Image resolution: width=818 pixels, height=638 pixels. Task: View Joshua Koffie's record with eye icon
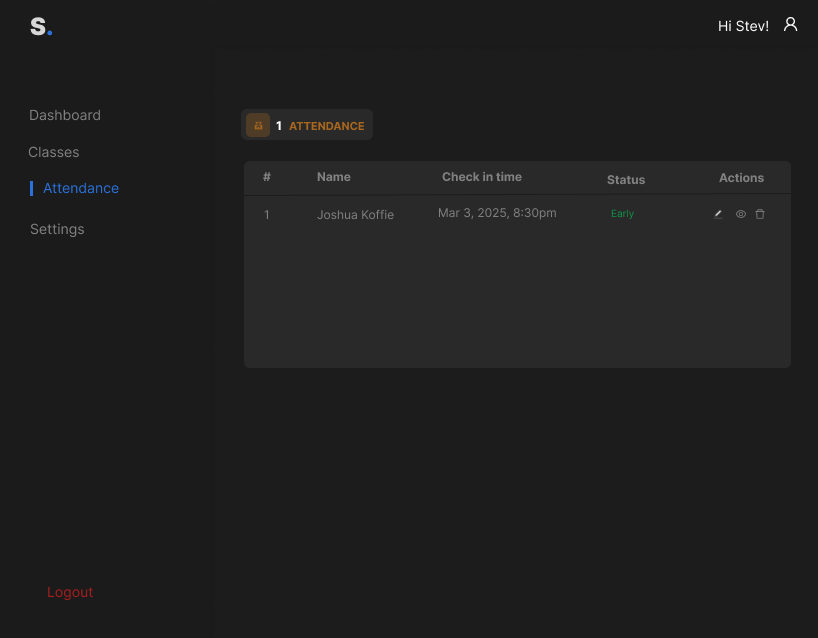(x=740, y=214)
